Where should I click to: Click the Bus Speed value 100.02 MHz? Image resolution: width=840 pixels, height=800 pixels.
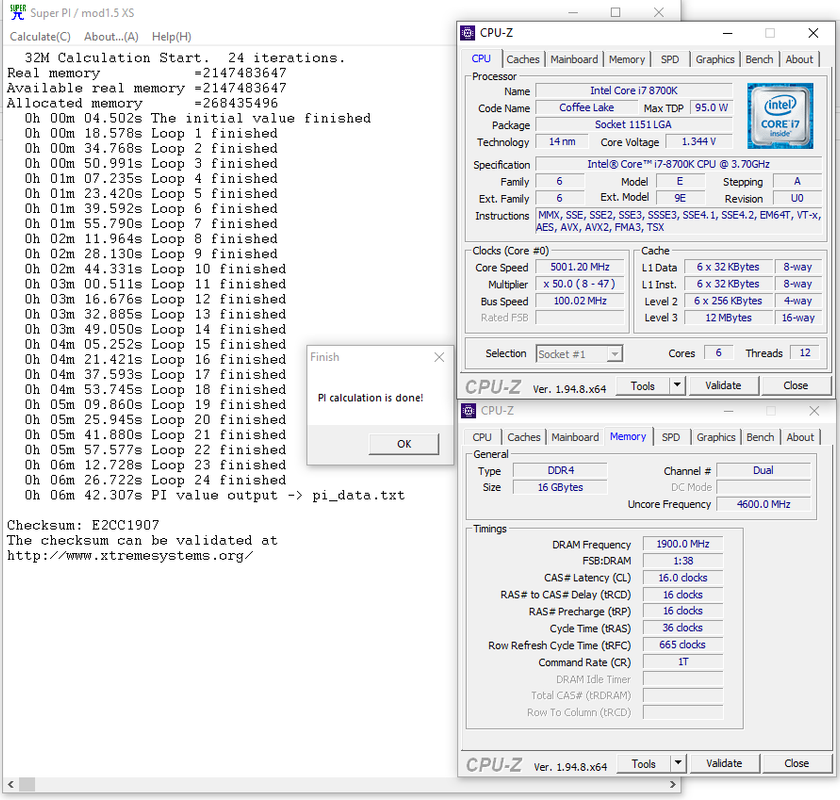580,301
